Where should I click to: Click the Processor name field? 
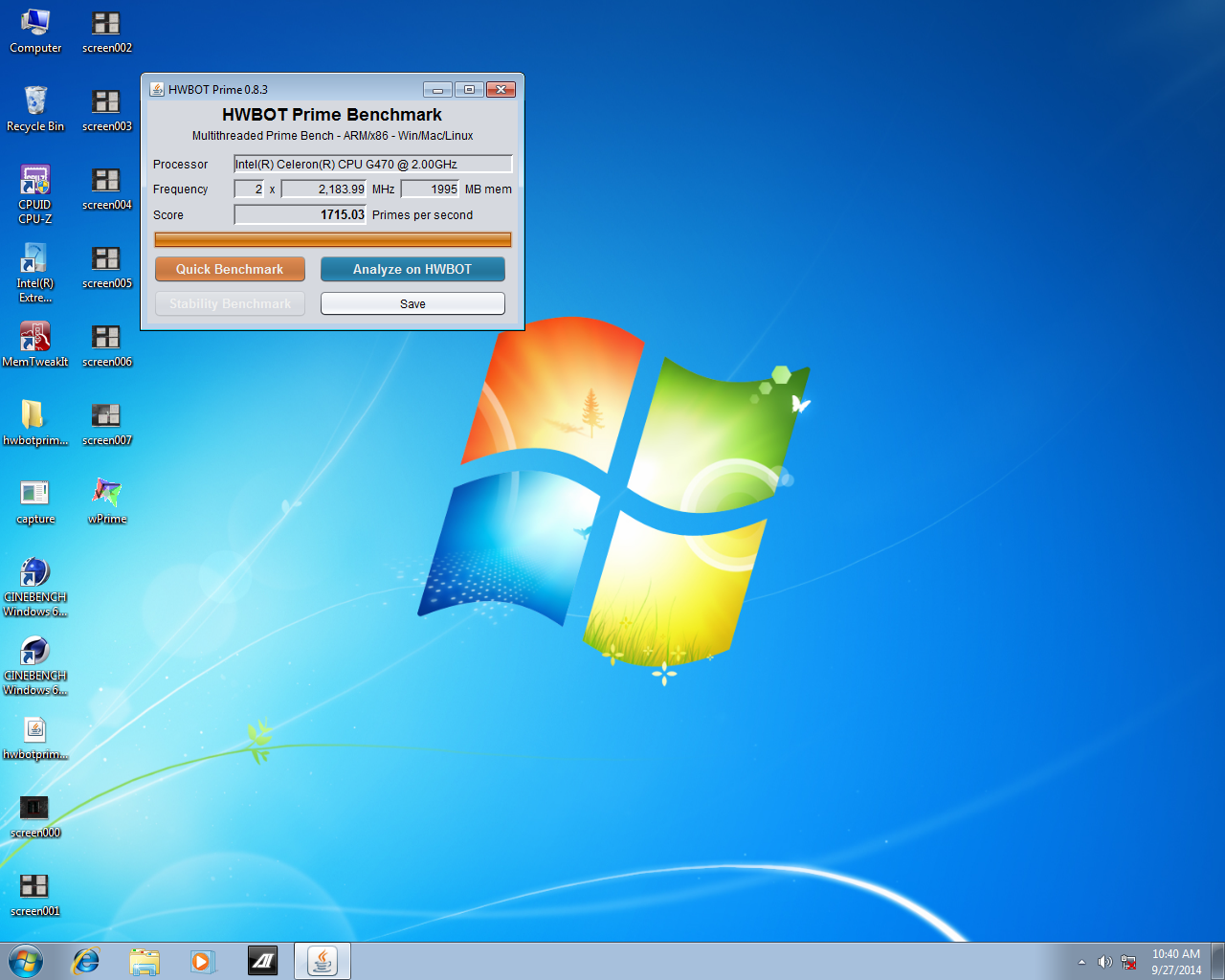click(373, 164)
